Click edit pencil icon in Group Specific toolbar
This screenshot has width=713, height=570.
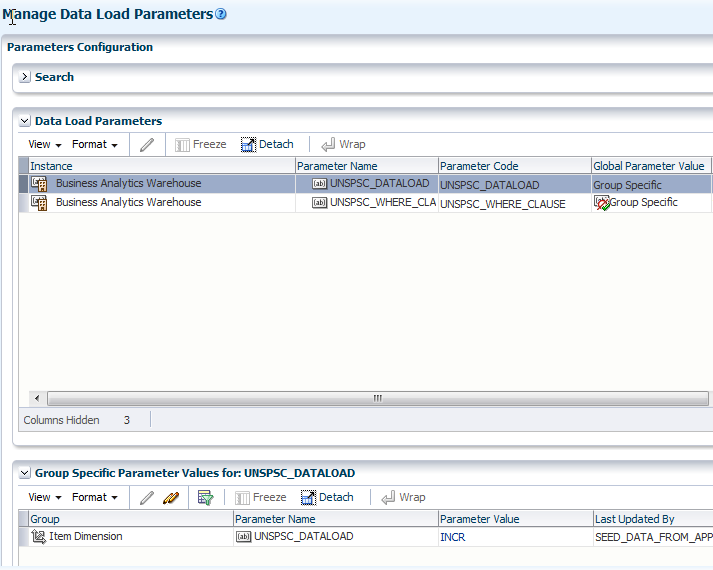pyautogui.click(x=147, y=498)
